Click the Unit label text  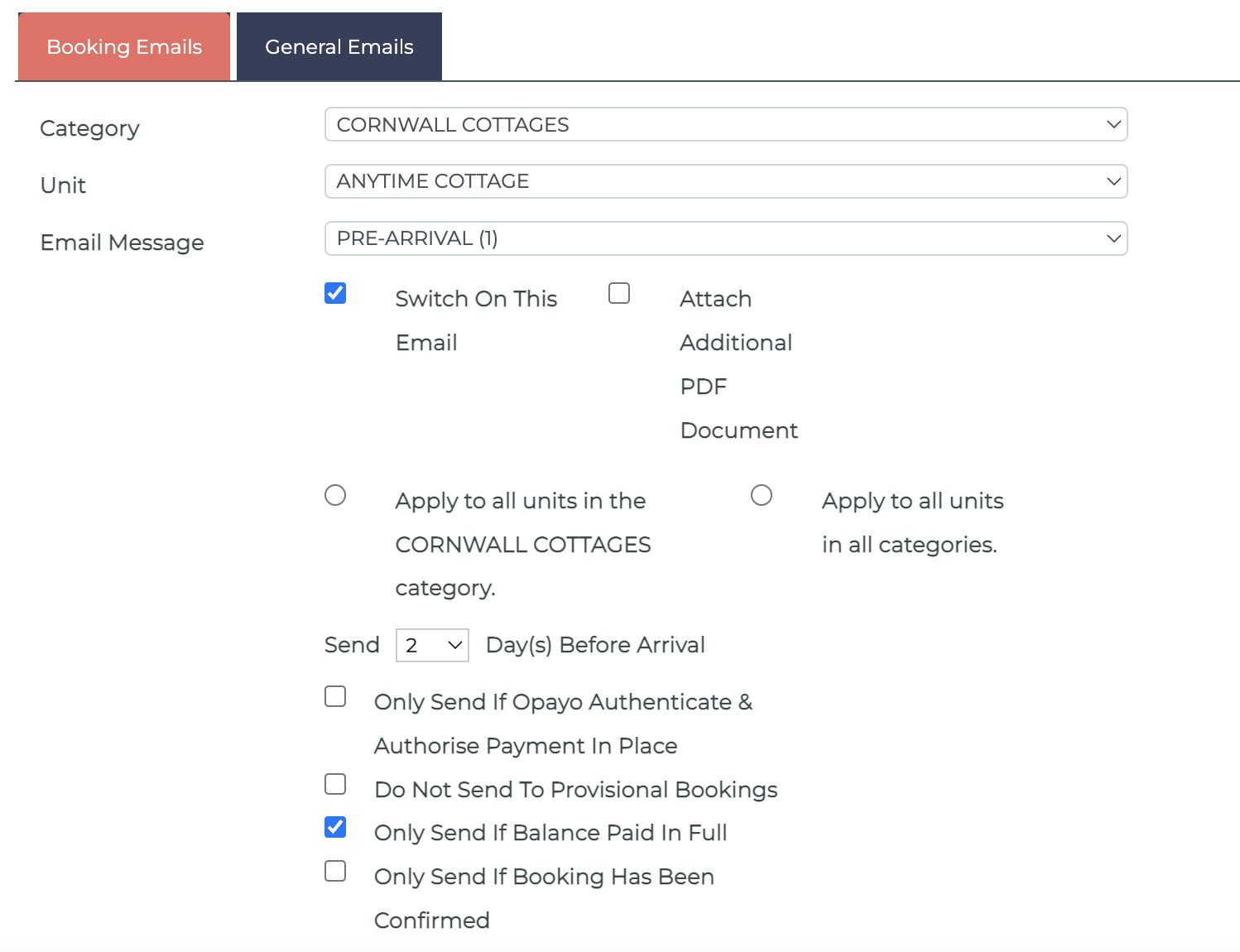(62, 185)
